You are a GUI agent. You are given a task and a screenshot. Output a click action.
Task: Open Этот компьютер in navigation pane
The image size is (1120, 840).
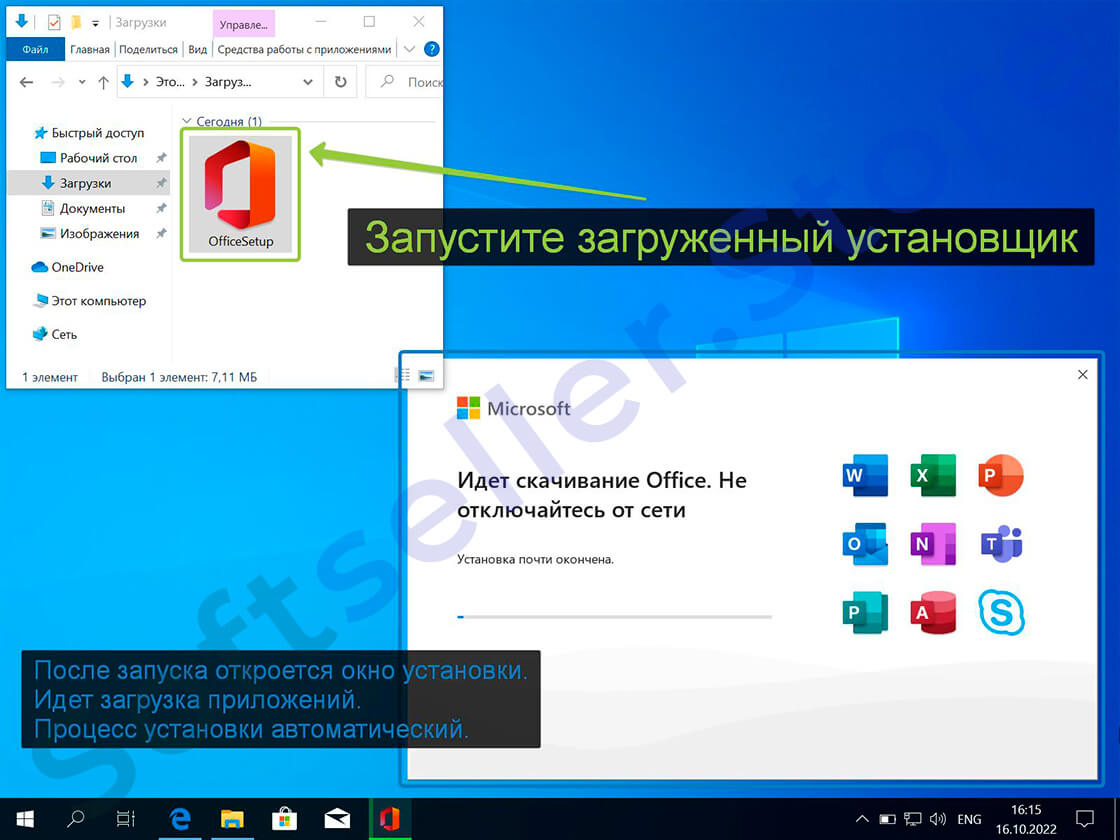coord(90,301)
